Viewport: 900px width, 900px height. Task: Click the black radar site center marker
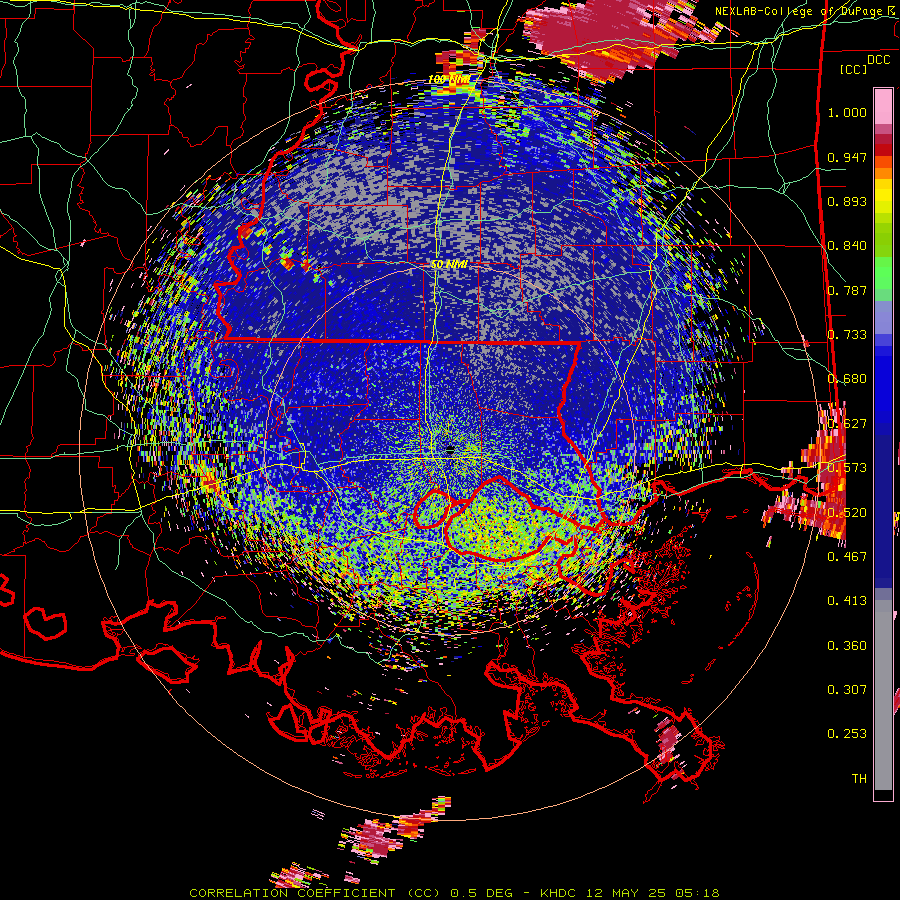click(x=451, y=451)
